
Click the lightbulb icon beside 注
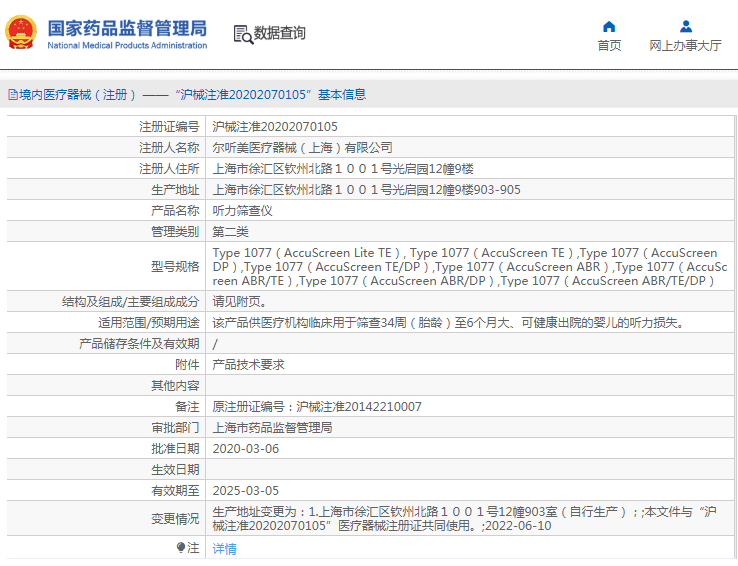coord(181,548)
